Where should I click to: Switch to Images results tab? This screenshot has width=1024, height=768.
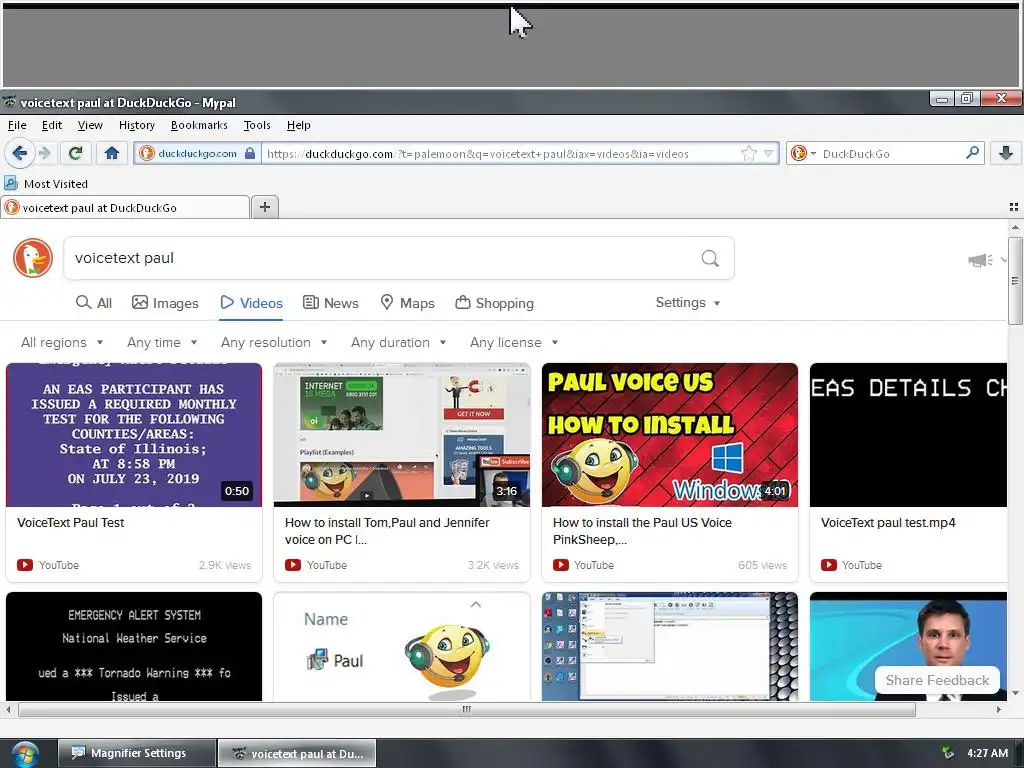click(x=165, y=303)
